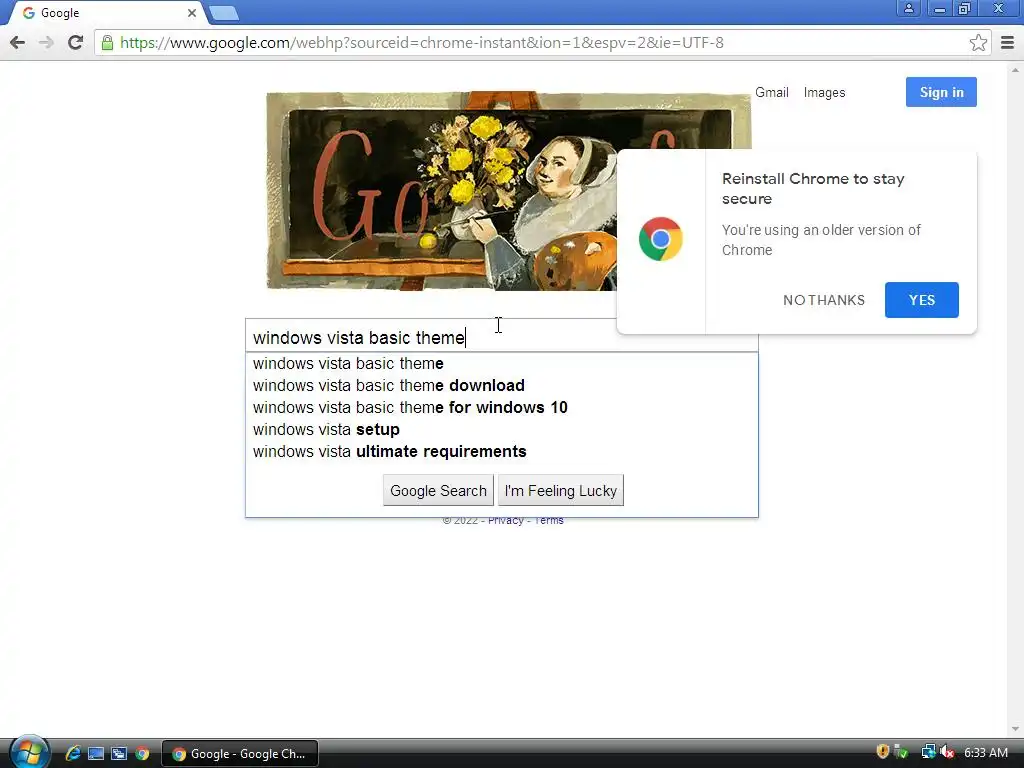
Task: Click YES to reinstall Chrome
Action: 921,300
